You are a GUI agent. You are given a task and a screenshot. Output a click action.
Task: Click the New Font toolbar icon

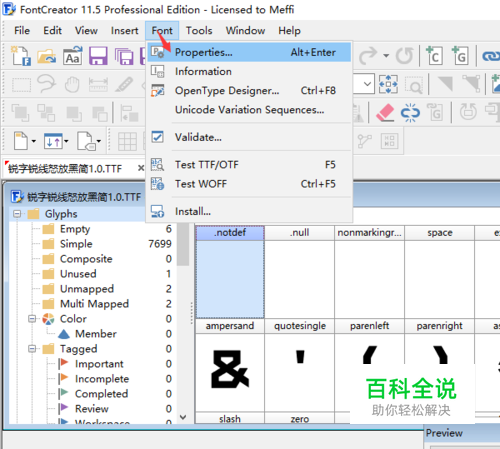point(21,56)
